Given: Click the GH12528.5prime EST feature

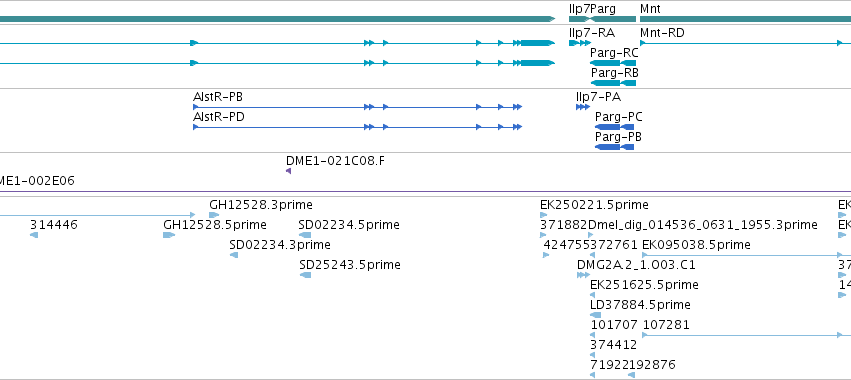Looking at the screenshot, I should [169, 235].
